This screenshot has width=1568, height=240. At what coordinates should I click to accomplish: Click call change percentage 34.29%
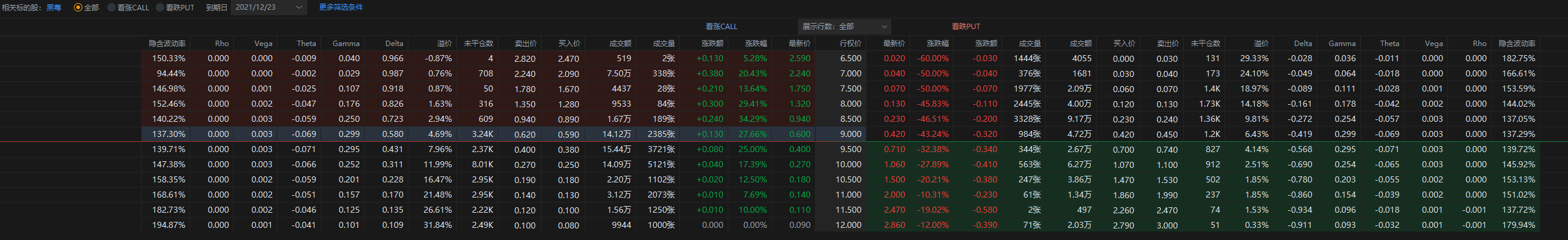[752, 119]
